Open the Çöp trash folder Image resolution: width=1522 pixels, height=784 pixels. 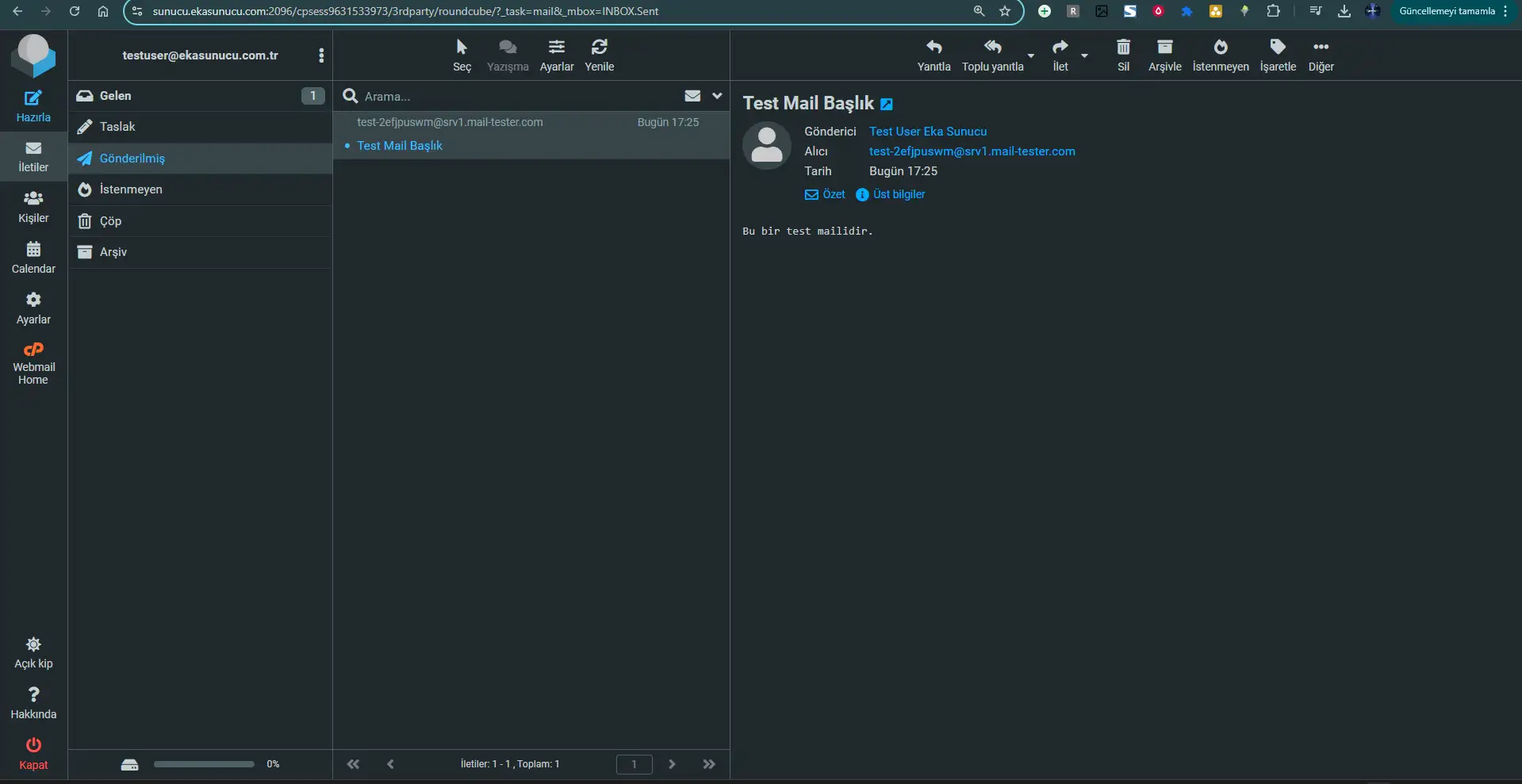coord(200,221)
